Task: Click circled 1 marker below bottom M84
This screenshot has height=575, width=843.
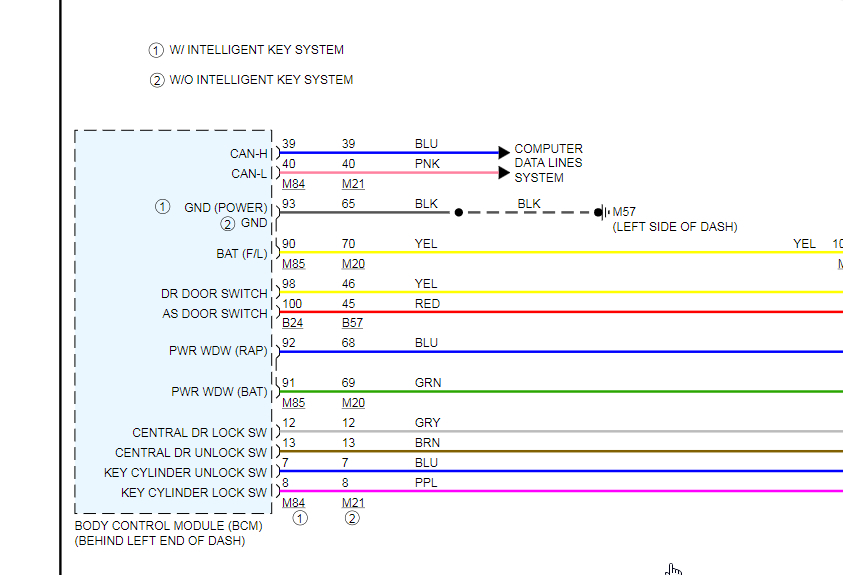Action: click(300, 519)
